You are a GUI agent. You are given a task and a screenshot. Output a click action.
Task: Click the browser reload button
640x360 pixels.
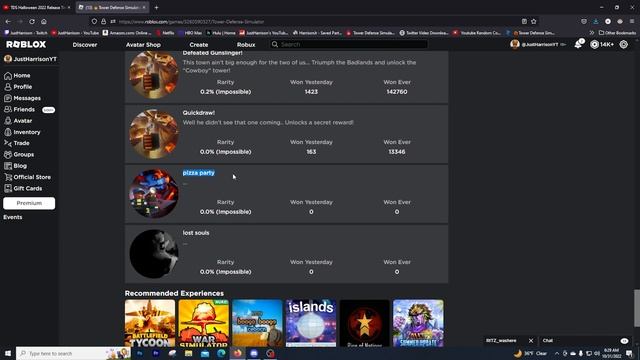click(32, 21)
